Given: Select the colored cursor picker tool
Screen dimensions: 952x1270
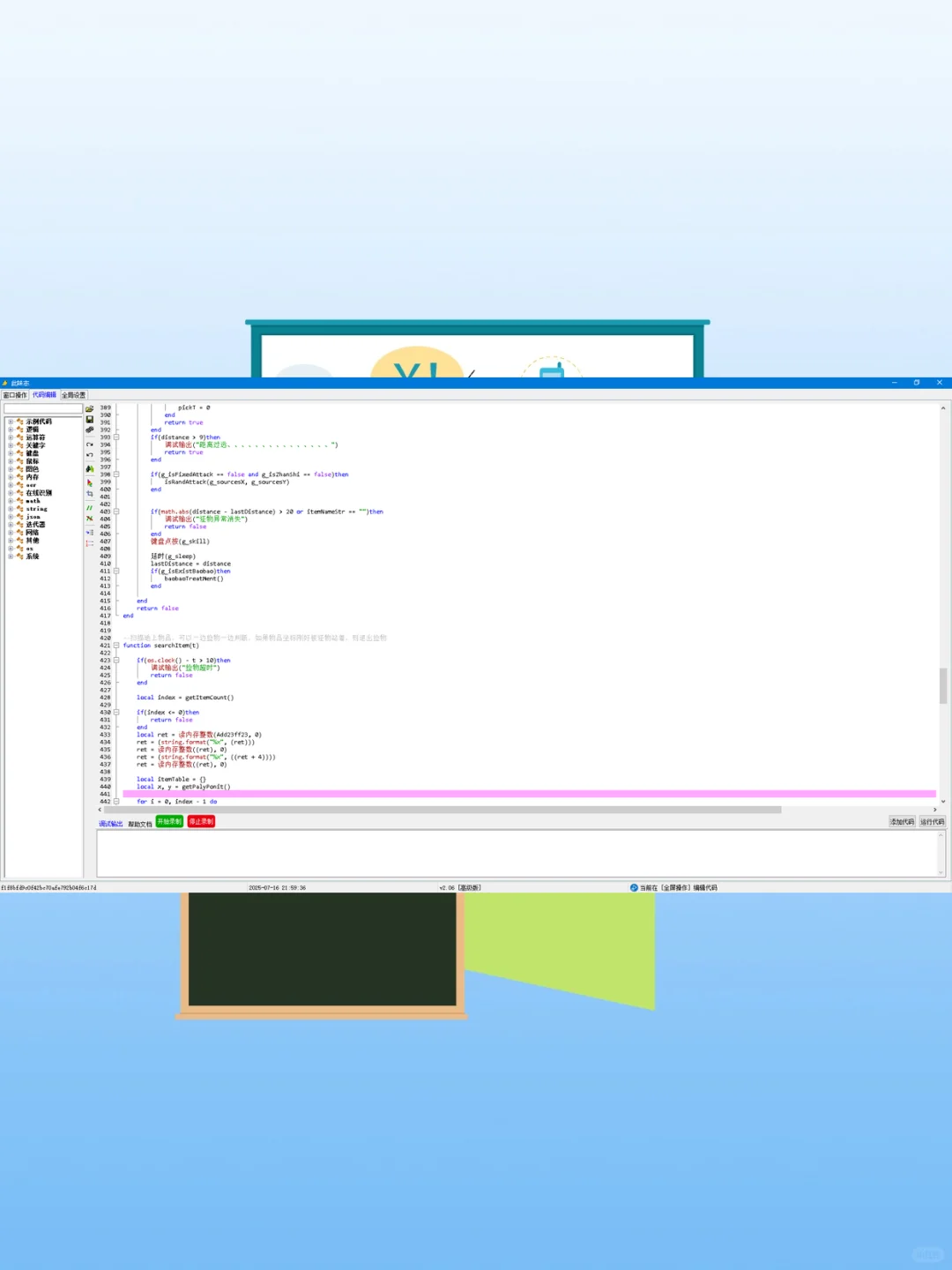Looking at the screenshot, I should pyautogui.click(x=89, y=483).
